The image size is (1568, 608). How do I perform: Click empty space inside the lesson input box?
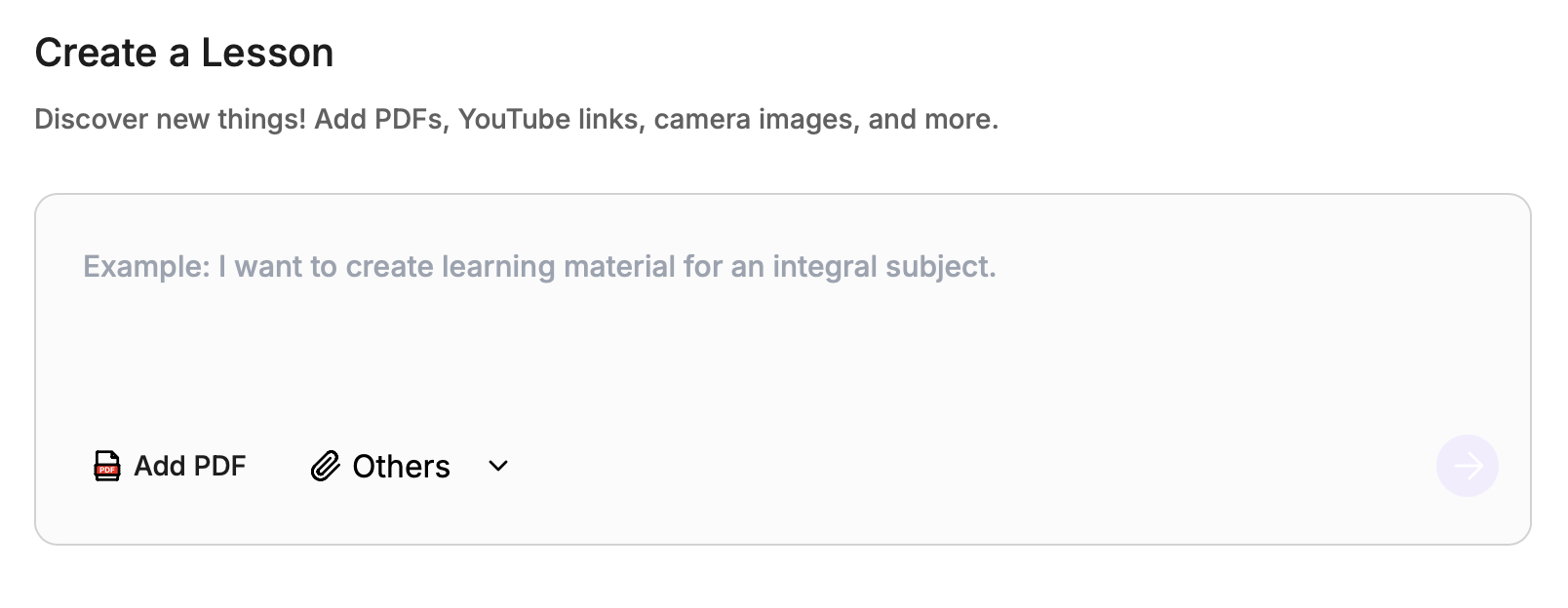click(x=782, y=361)
